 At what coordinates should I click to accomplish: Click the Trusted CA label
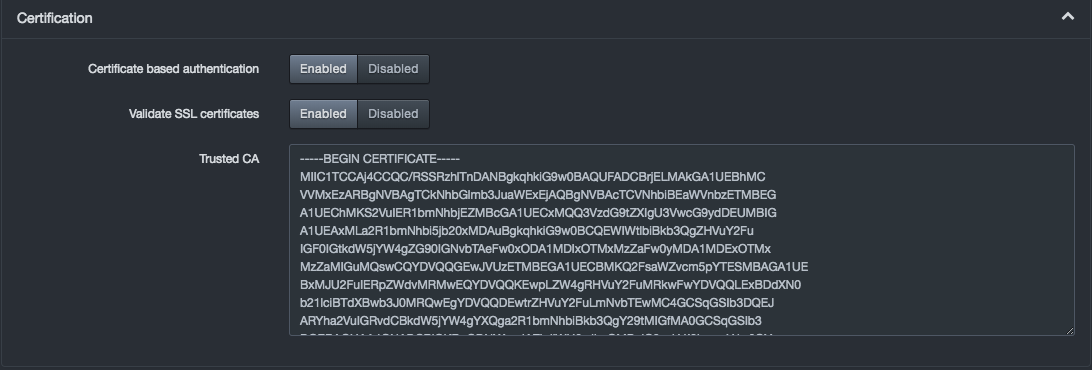point(229,159)
